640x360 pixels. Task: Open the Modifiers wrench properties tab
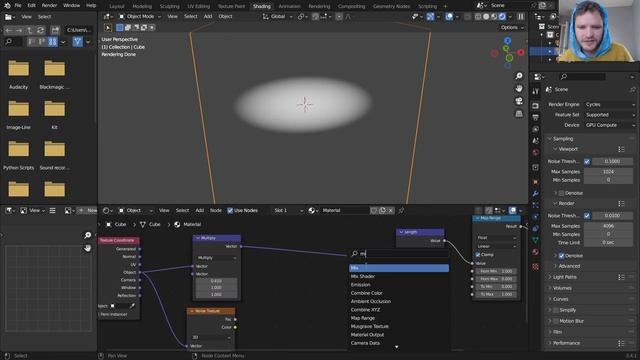coord(536,193)
